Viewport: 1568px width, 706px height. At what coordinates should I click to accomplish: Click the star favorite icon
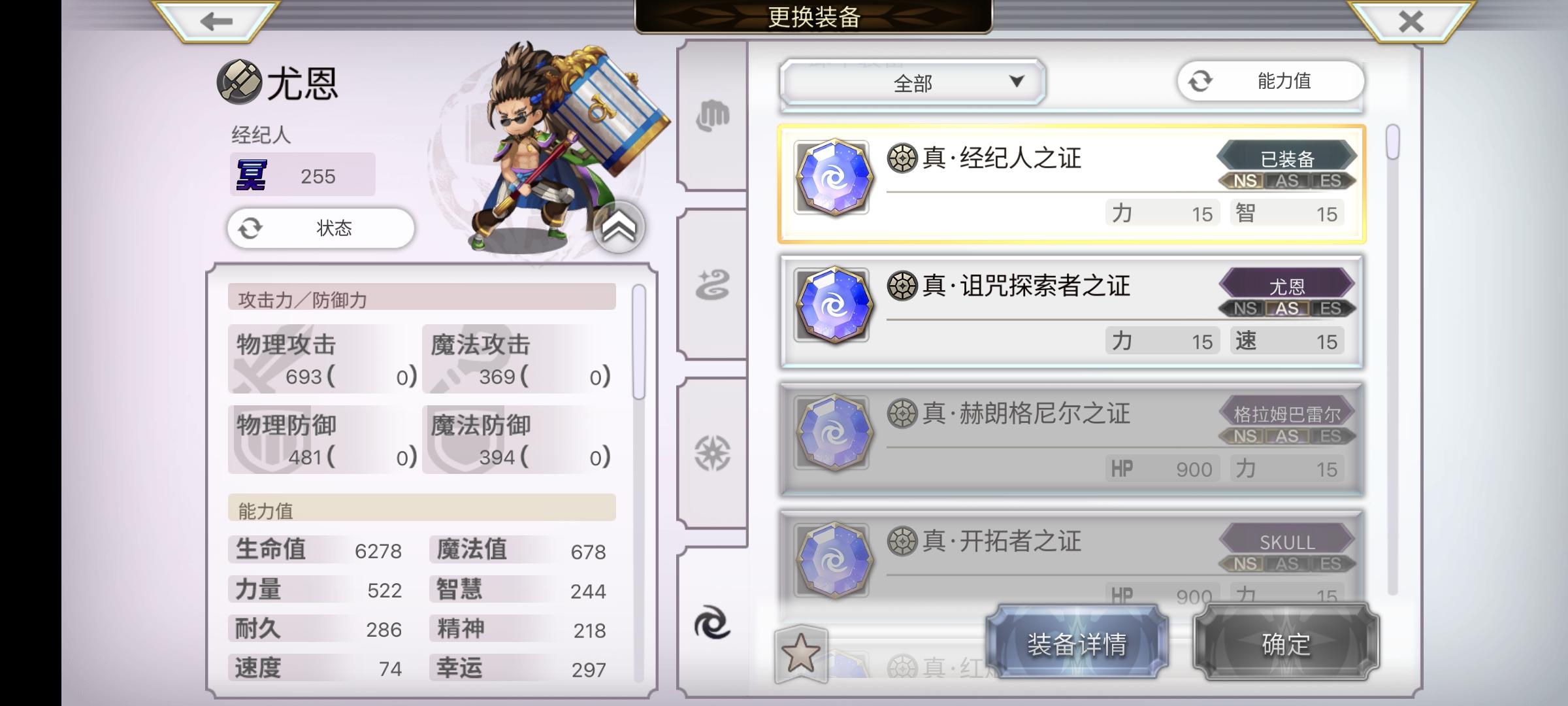click(x=801, y=654)
